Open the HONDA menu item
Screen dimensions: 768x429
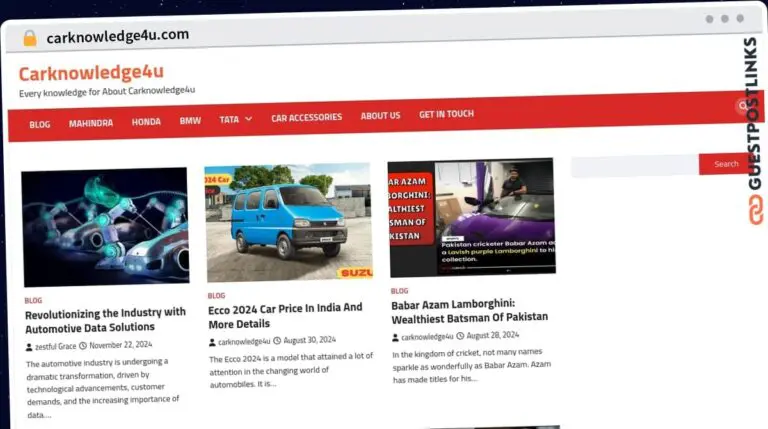(146, 121)
